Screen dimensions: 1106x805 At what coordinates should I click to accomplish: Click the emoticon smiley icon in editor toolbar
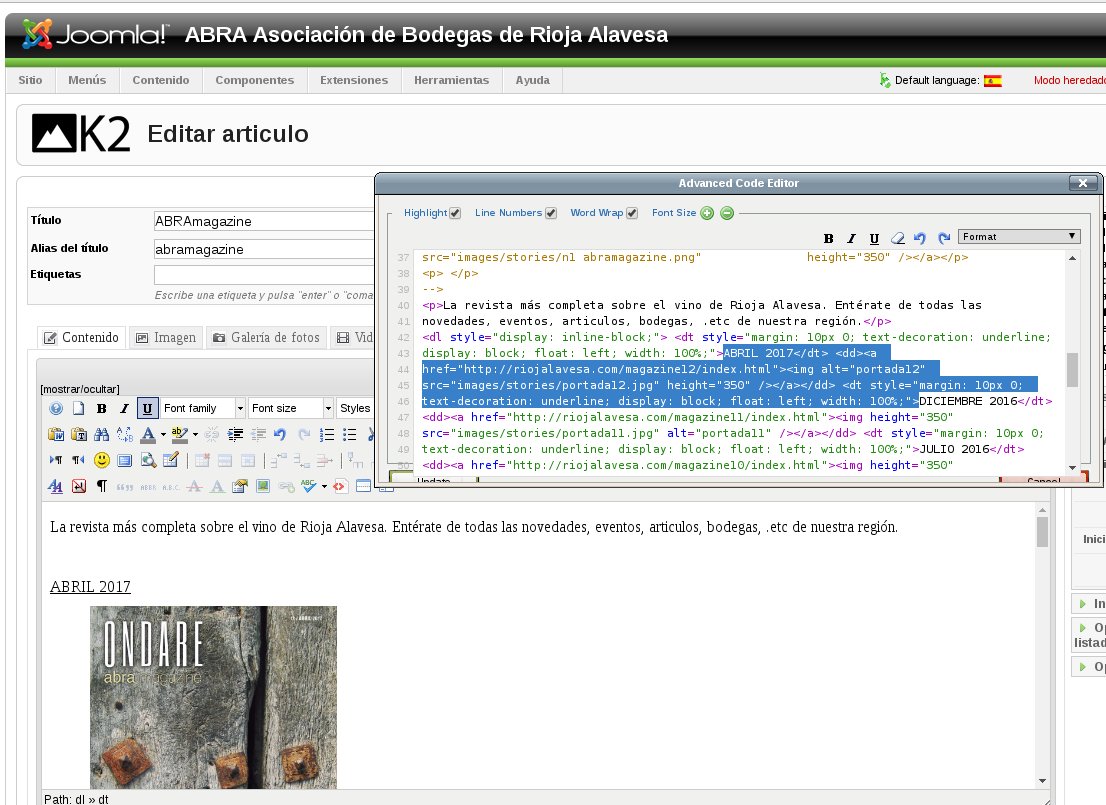(101, 461)
